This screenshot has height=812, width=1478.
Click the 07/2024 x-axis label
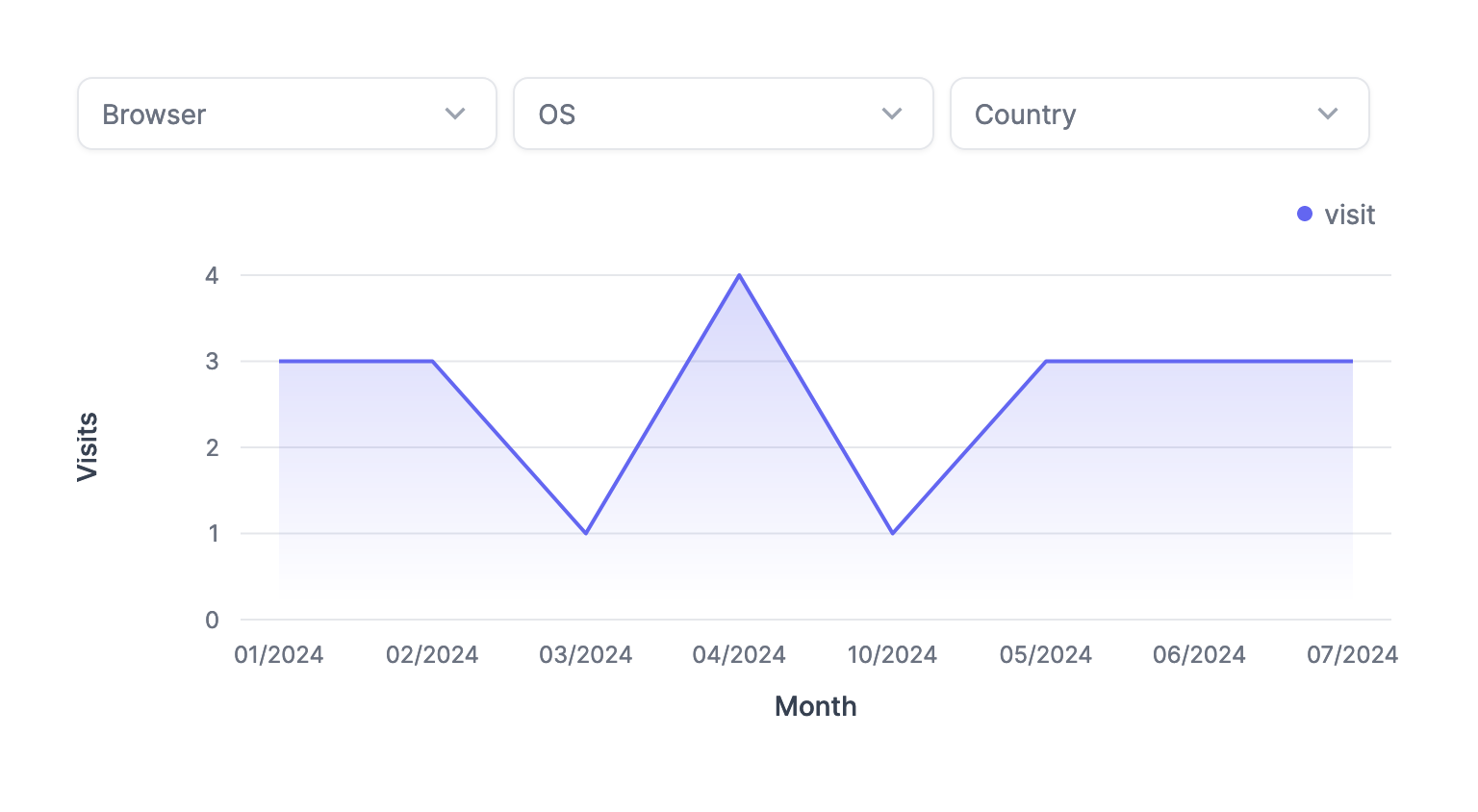(1352, 655)
